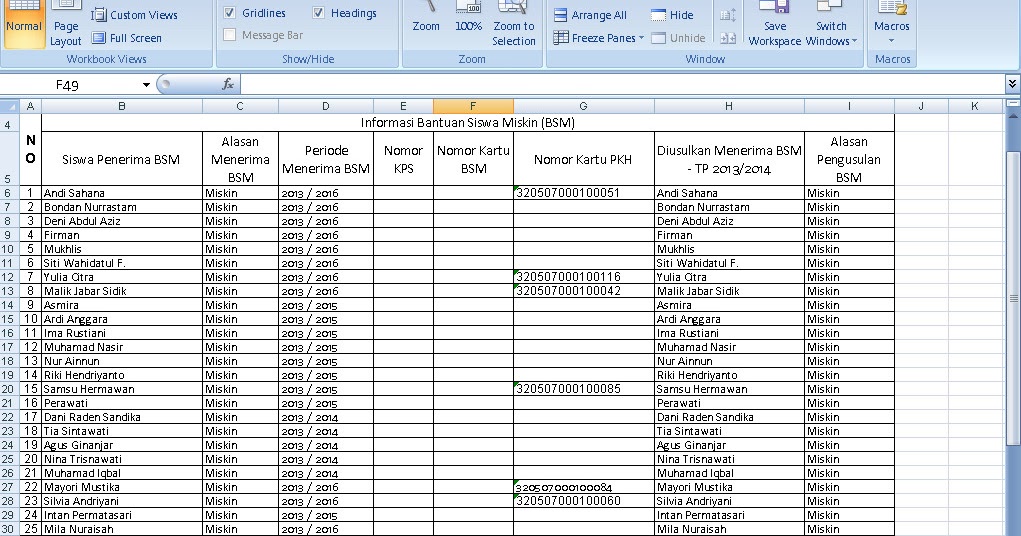Click 'Nomor KPS' header cell
Viewport: 1021px width, 536px height.
[403, 159]
